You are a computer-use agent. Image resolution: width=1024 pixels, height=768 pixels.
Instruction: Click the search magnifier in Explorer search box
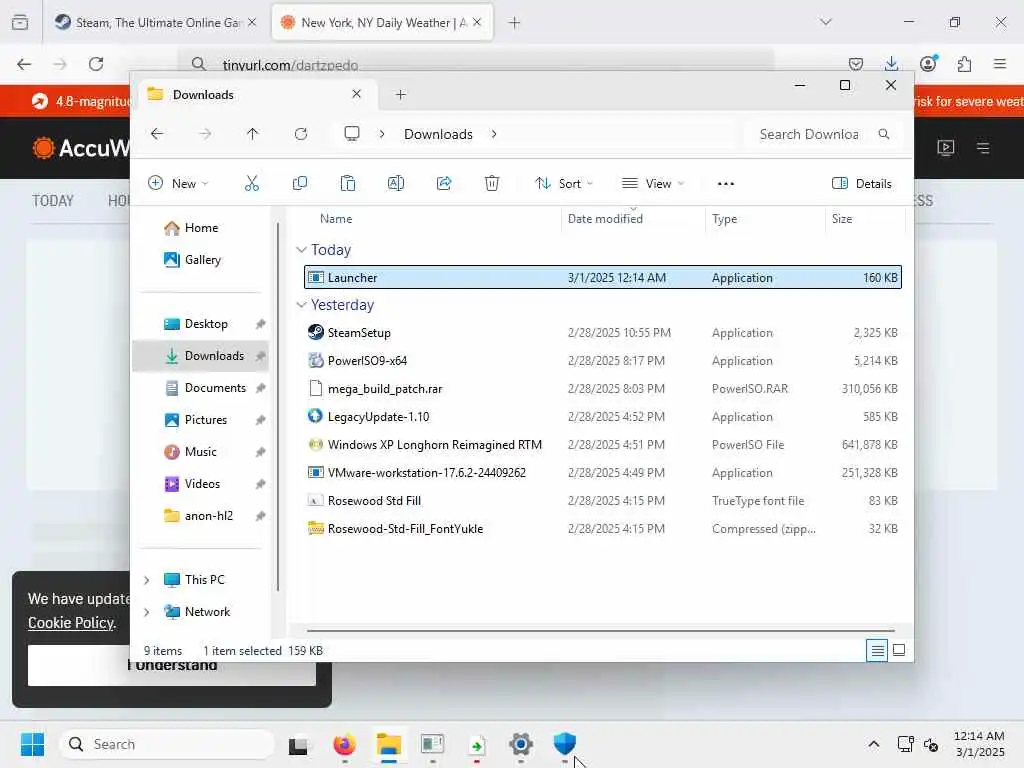[x=884, y=134]
